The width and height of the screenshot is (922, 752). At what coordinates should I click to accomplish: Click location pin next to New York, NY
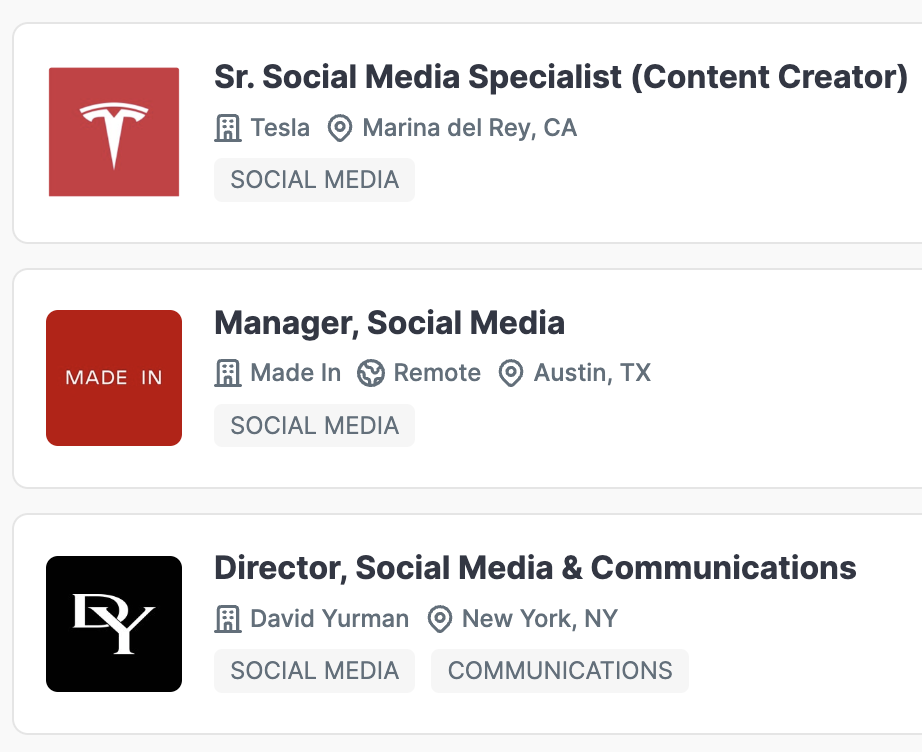[440, 619]
